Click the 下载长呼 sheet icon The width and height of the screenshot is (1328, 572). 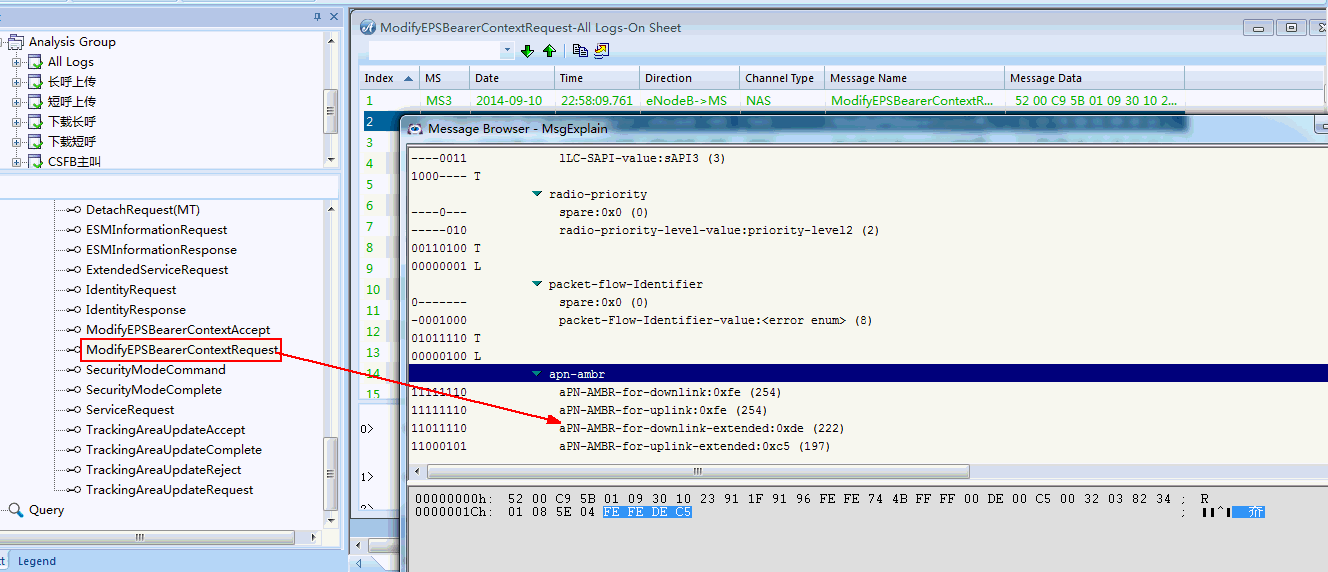coord(35,122)
